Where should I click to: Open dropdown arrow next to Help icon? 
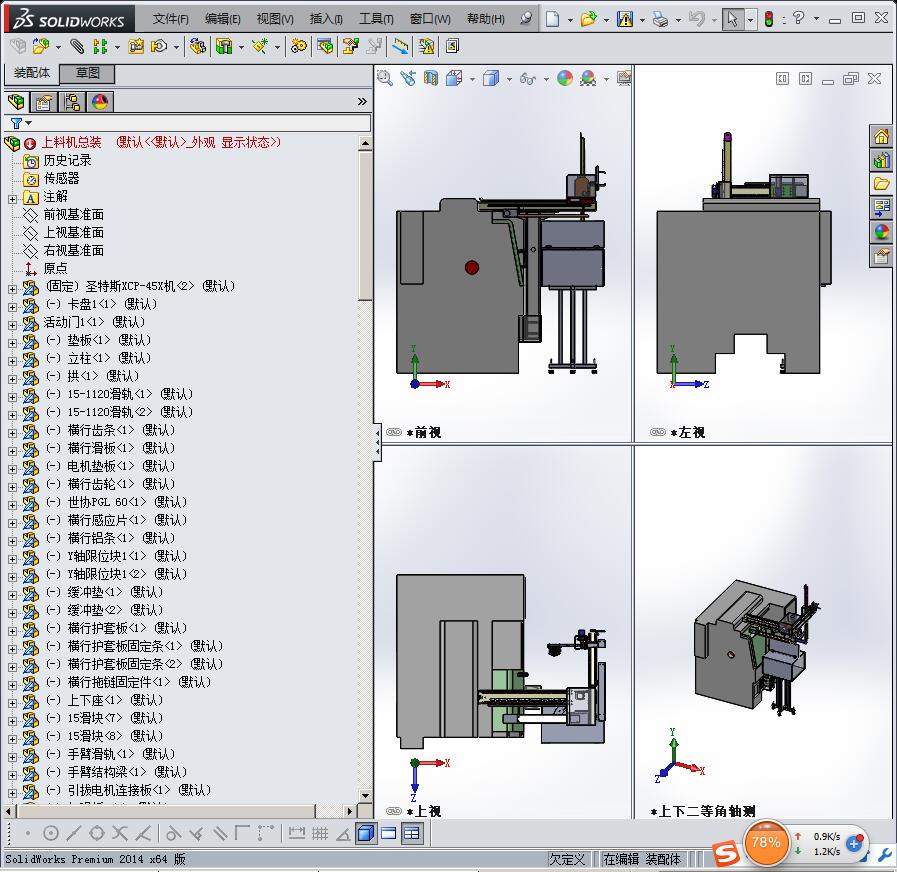point(816,19)
